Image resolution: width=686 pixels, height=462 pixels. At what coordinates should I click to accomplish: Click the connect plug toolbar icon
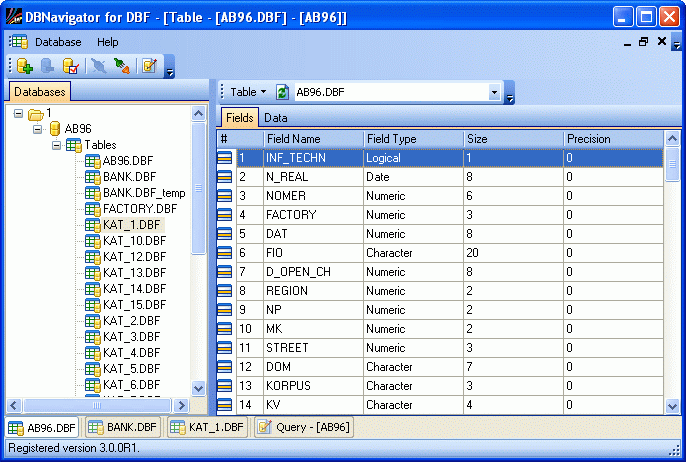point(122,67)
